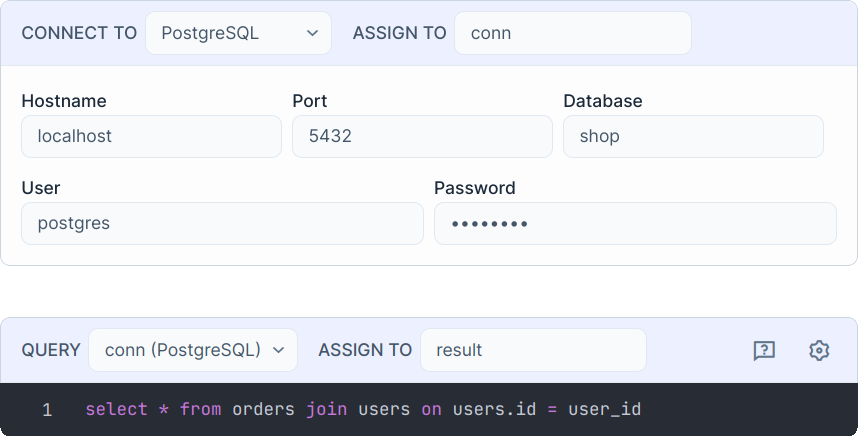
Task: Click chevron arrow beside PostgreSQL
Action: coord(311,33)
